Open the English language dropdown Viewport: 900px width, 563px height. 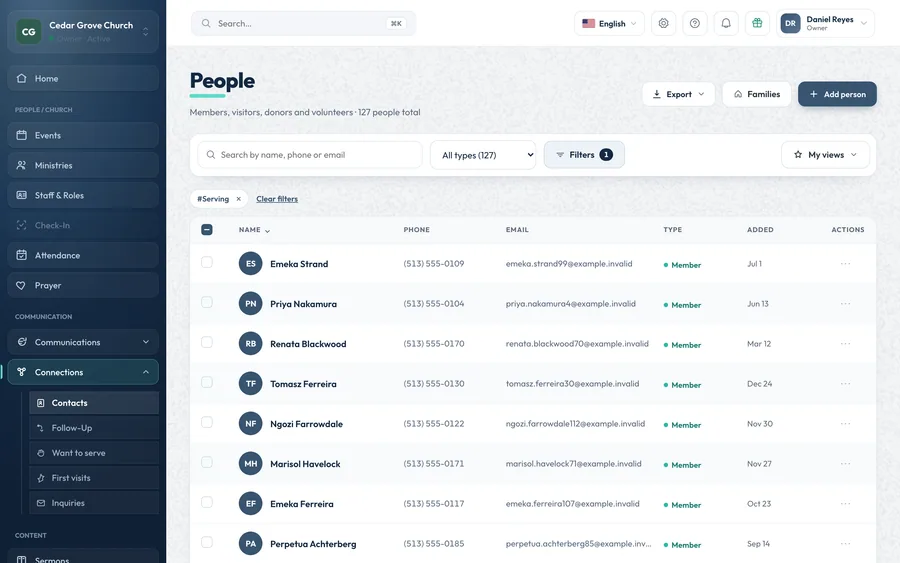point(609,24)
